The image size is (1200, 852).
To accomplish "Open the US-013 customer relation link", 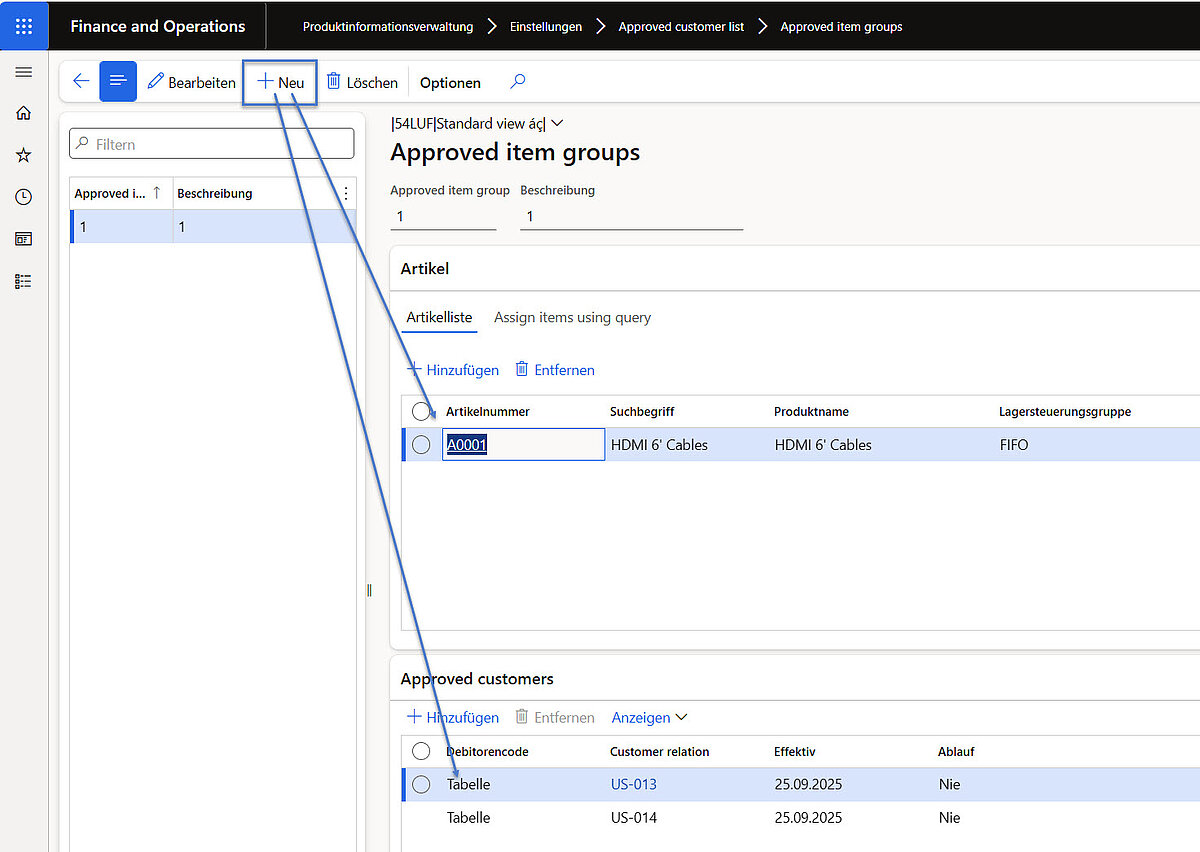I will click(x=634, y=784).
